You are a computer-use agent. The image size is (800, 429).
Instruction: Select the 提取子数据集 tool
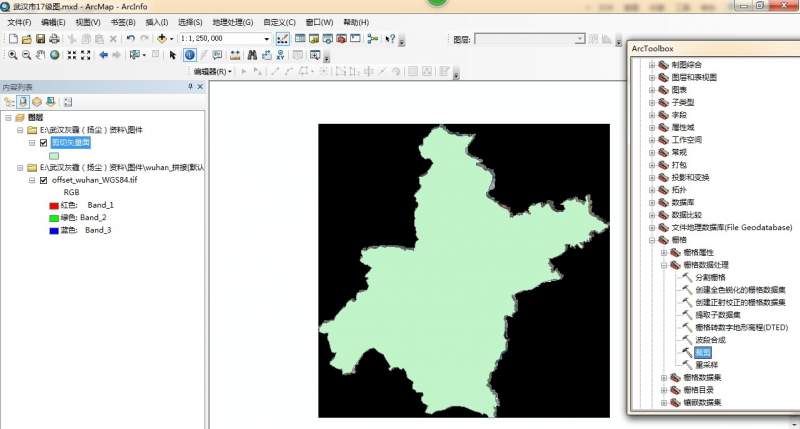(x=718, y=315)
